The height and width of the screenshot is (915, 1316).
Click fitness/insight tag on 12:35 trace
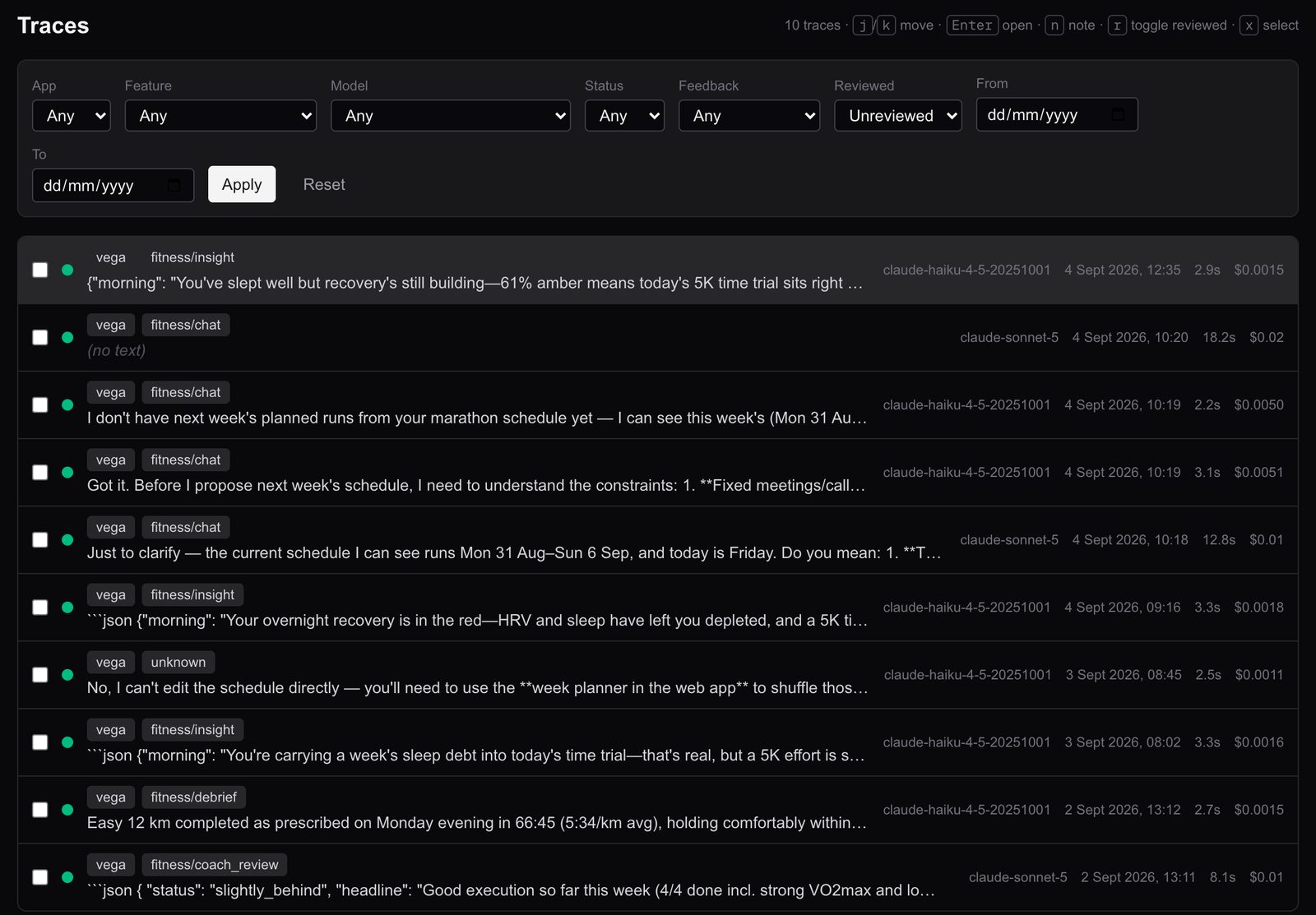pos(192,257)
